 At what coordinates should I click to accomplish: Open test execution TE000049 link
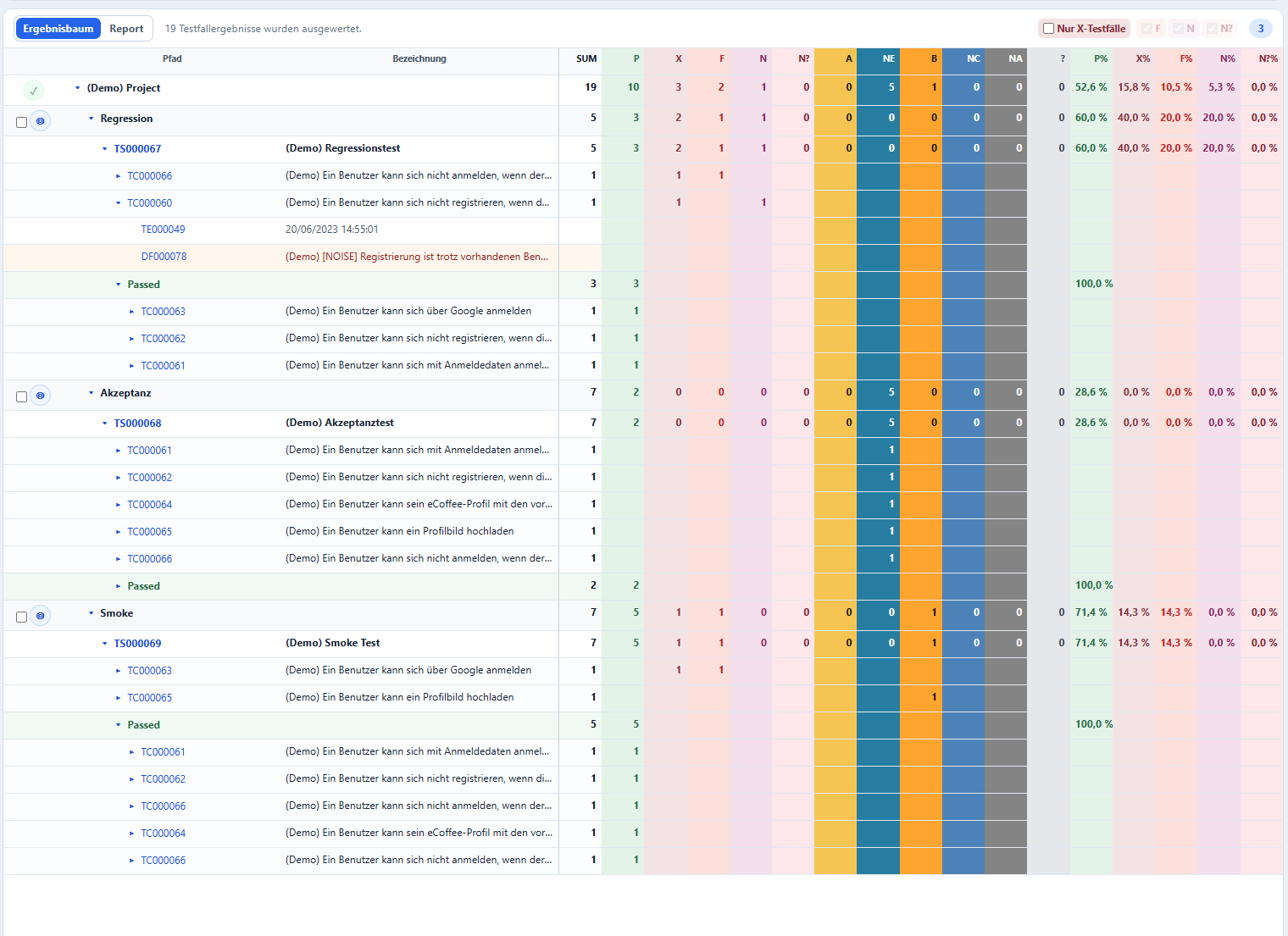point(163,230)
